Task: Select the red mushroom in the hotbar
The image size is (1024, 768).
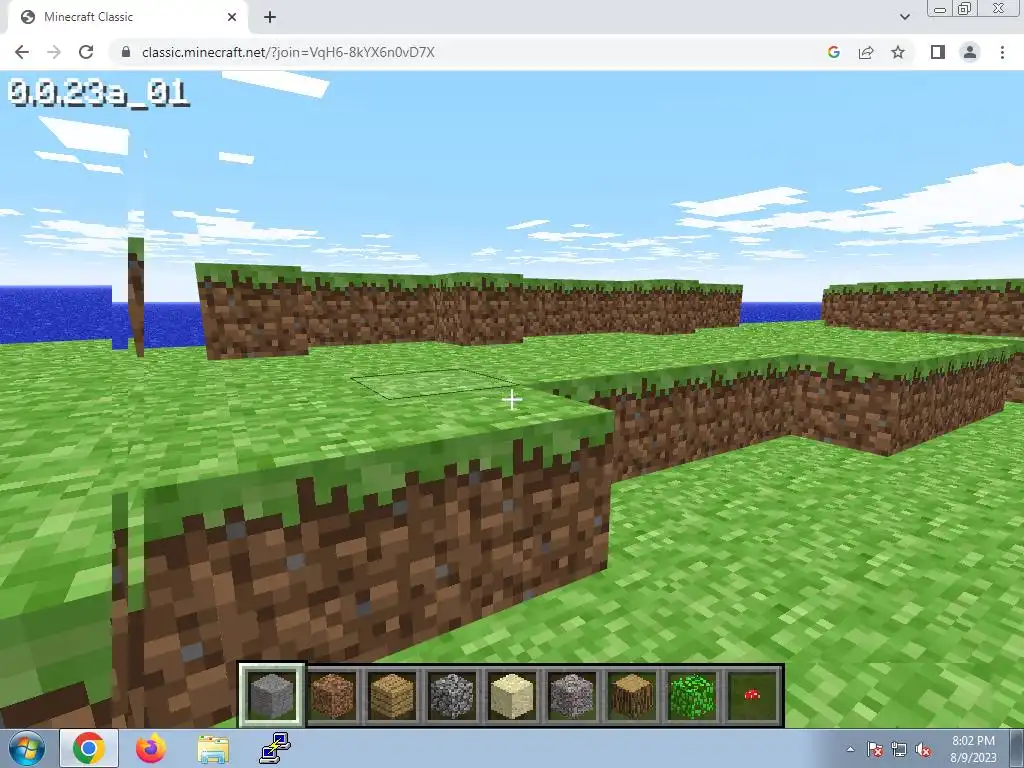Action: tap(752, 696)
